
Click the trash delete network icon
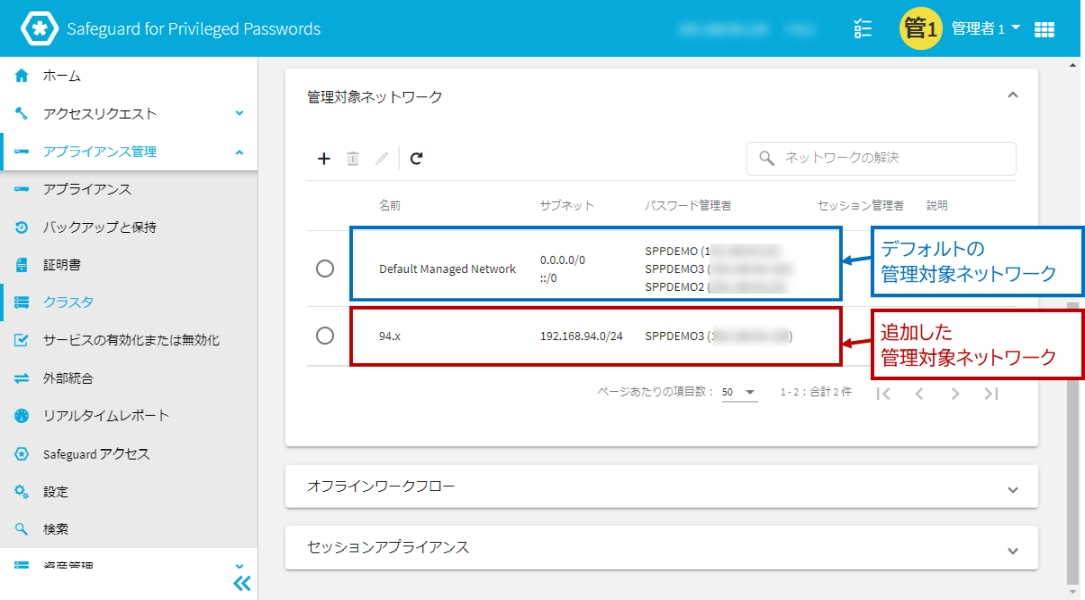353,158
